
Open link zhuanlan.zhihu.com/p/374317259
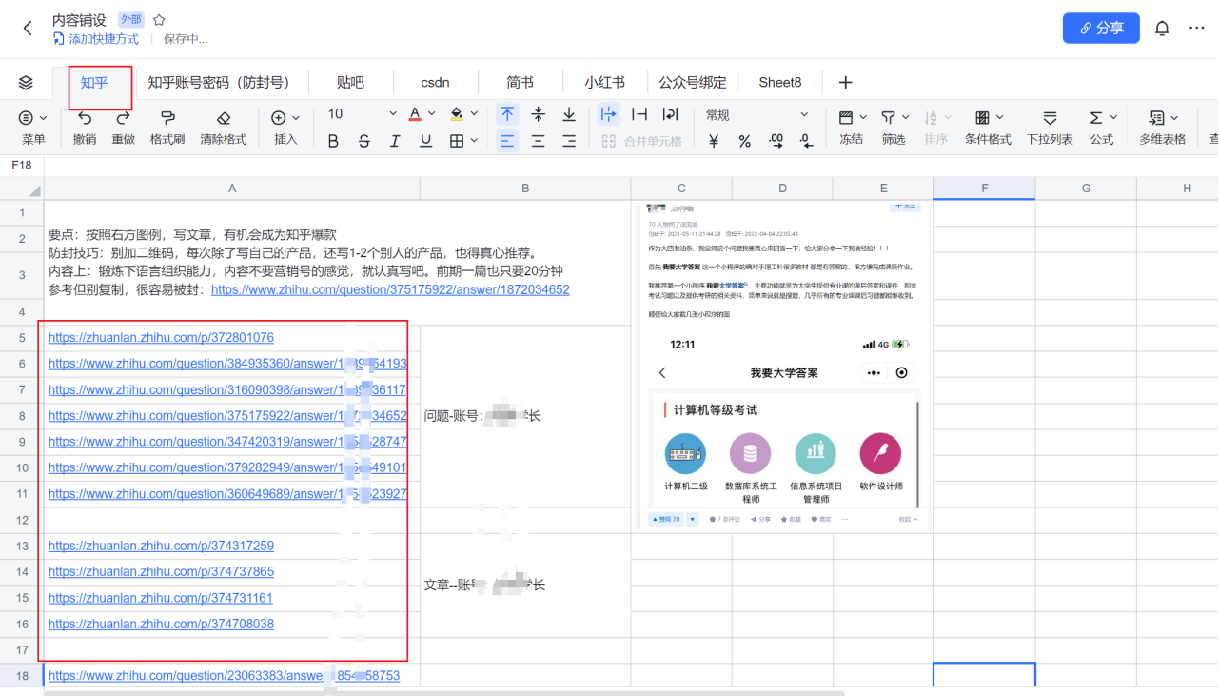(161, 546)
